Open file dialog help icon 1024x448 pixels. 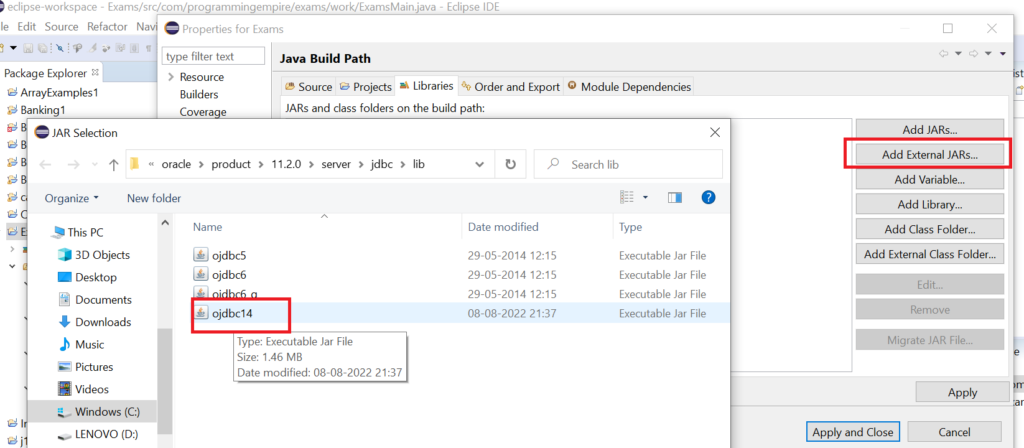coord(708,197)
